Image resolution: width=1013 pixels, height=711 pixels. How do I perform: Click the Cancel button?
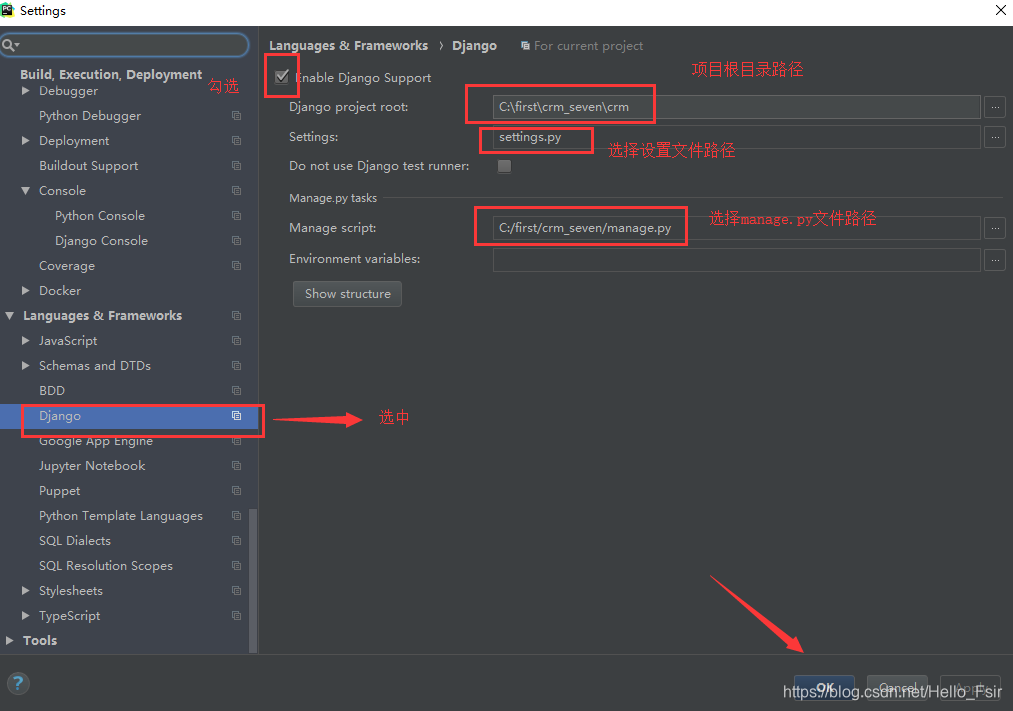897,688
